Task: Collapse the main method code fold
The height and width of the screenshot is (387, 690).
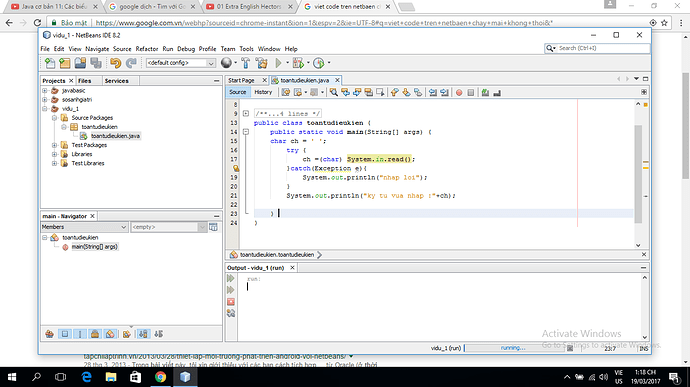Action: point(246,132)
